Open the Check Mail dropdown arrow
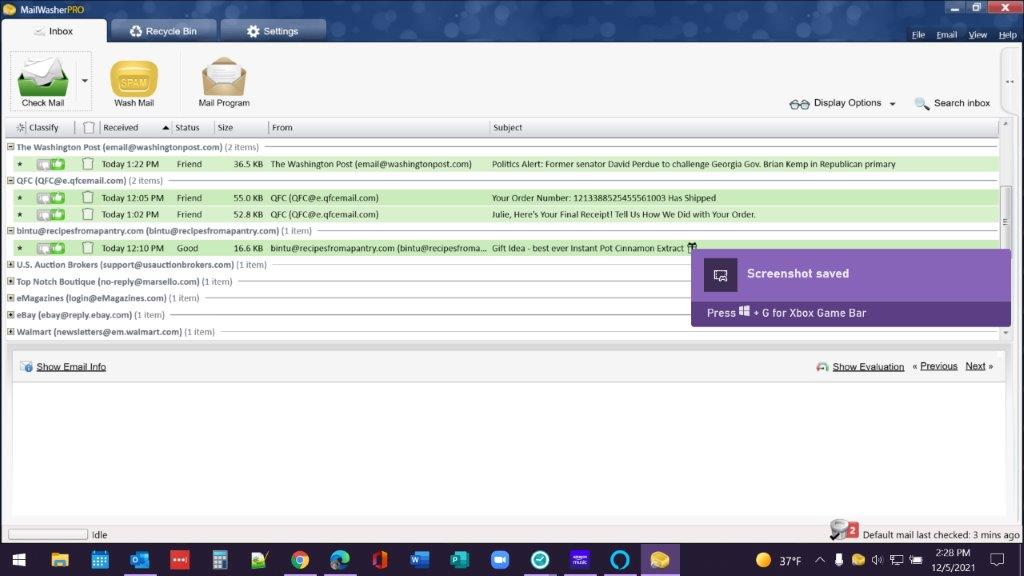Viewport: 1024px width, 576px height. [x=85, y=81]
